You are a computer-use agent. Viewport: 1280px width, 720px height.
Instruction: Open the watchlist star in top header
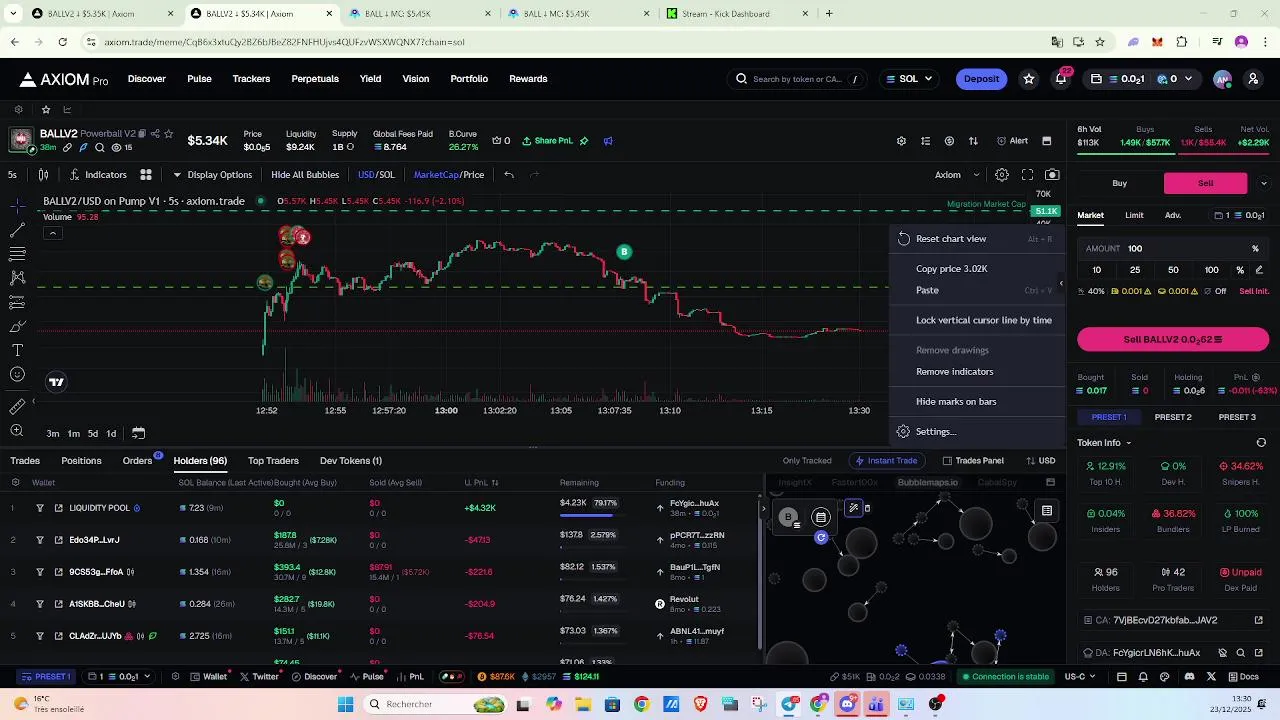point(1028,79)
